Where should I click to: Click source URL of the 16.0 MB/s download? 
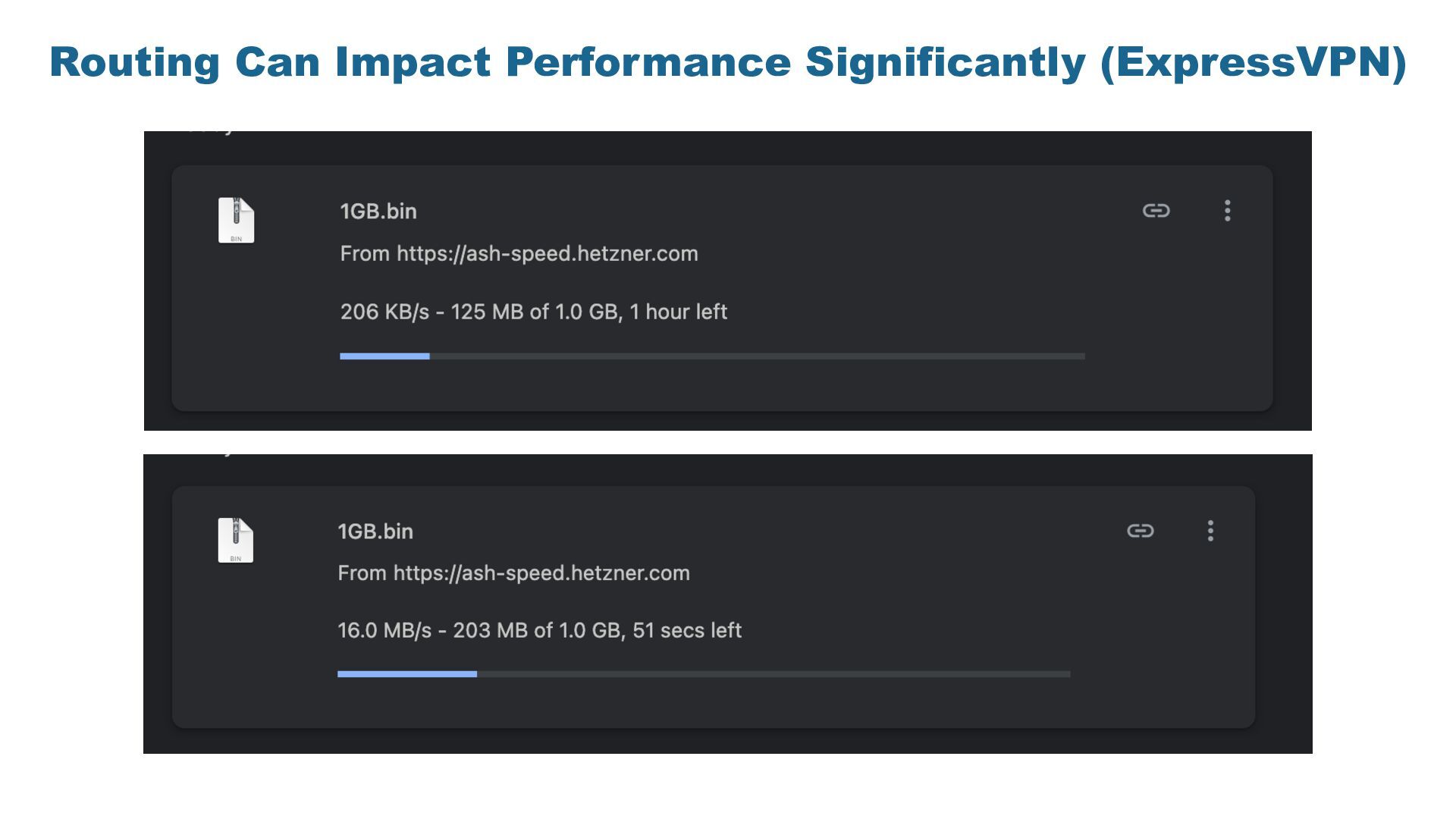pos(513,573)
